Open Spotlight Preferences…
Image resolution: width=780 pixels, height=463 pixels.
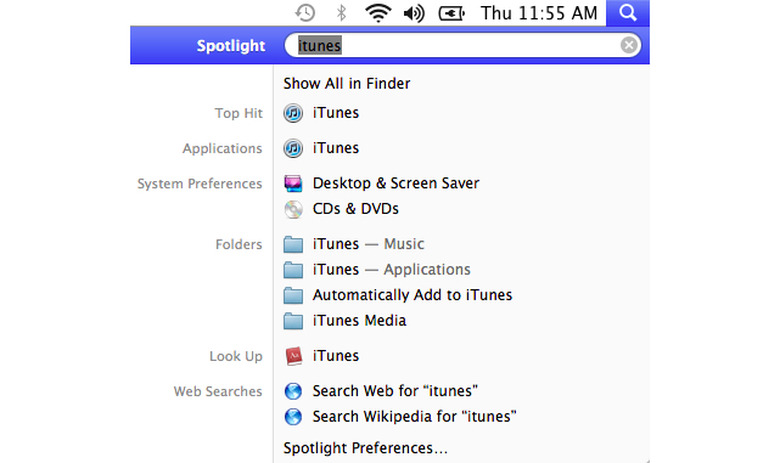(x=366, y=448)
